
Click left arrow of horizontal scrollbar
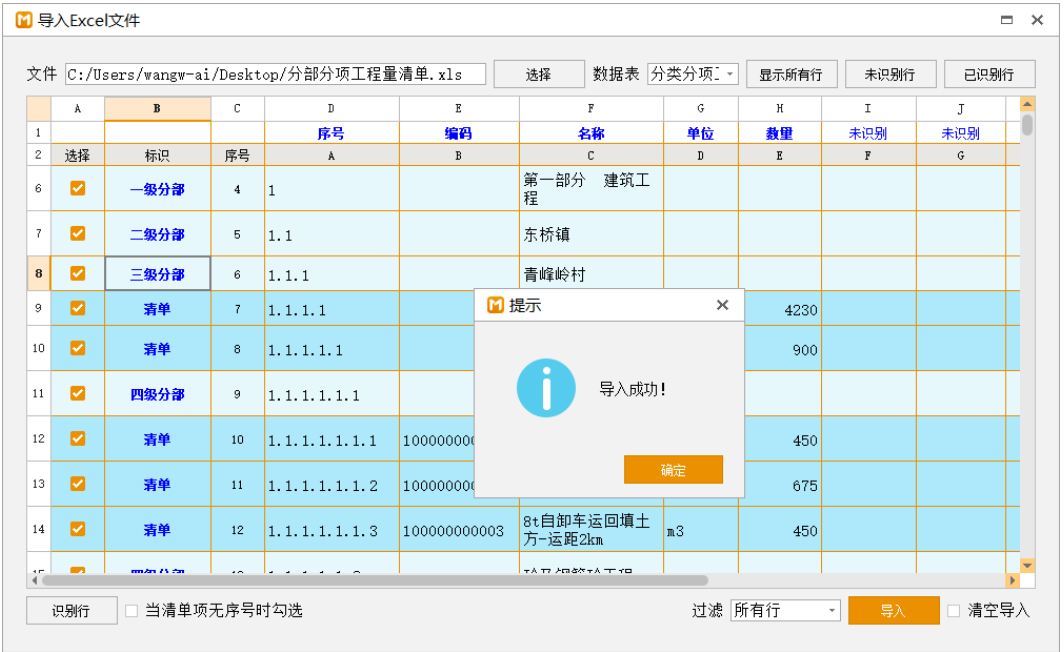pos(34,580)
